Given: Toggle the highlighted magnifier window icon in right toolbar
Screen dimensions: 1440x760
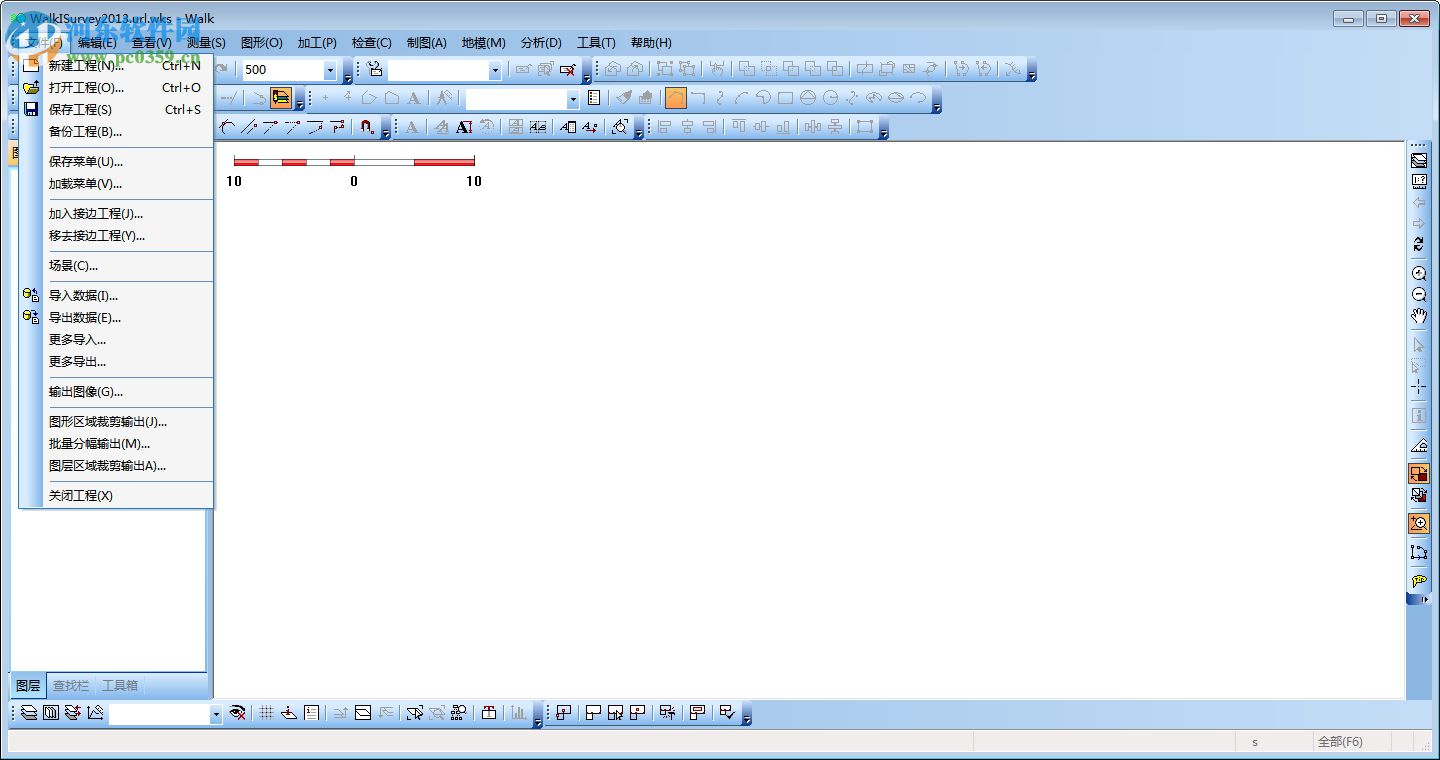Looking at the screenshot, I should pyautogui.click(x=1418, y=523).
